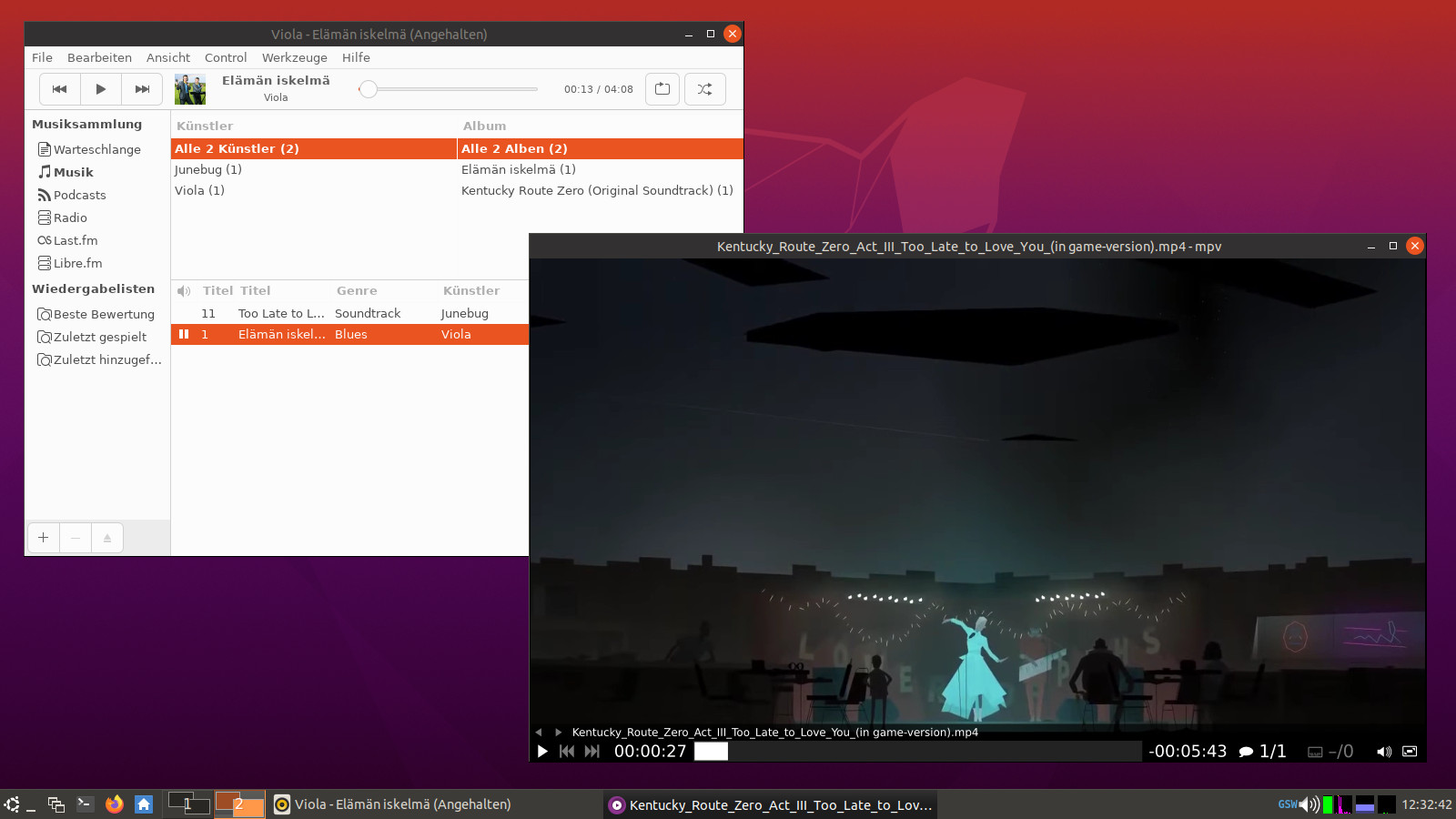Screen dimensions: 1456x819
Task: Toggle mute using mpv volume icon
Action: click(1384, 752)
